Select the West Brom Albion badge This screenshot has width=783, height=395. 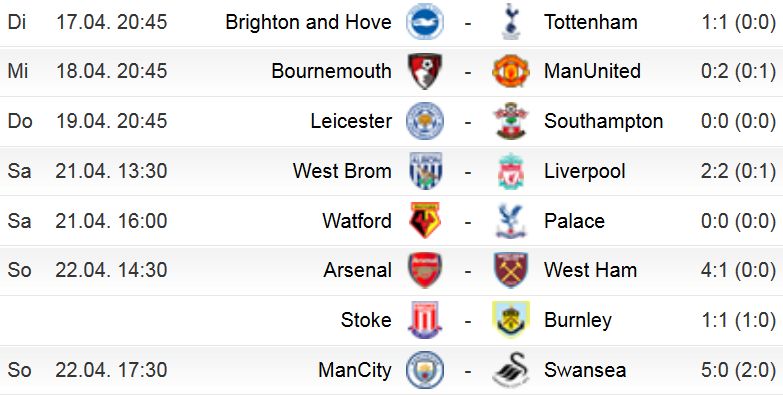pos(424,171)
